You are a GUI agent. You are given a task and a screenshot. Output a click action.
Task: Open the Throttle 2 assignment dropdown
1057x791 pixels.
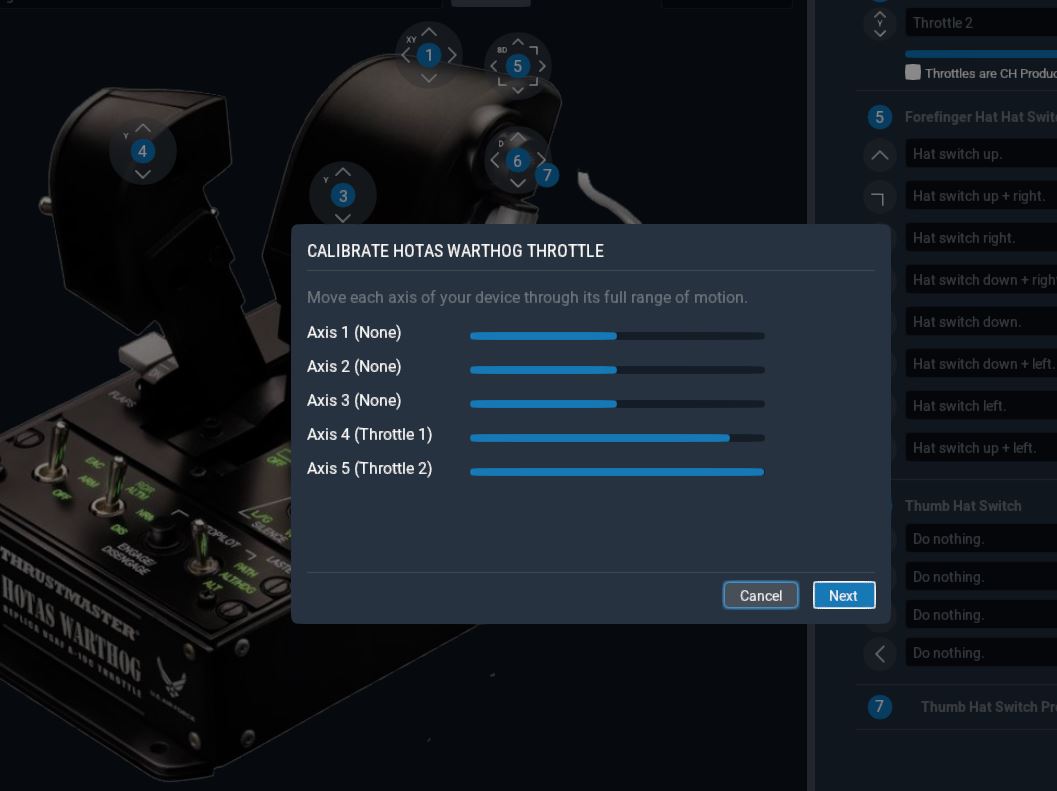click(x=981, y=23)
